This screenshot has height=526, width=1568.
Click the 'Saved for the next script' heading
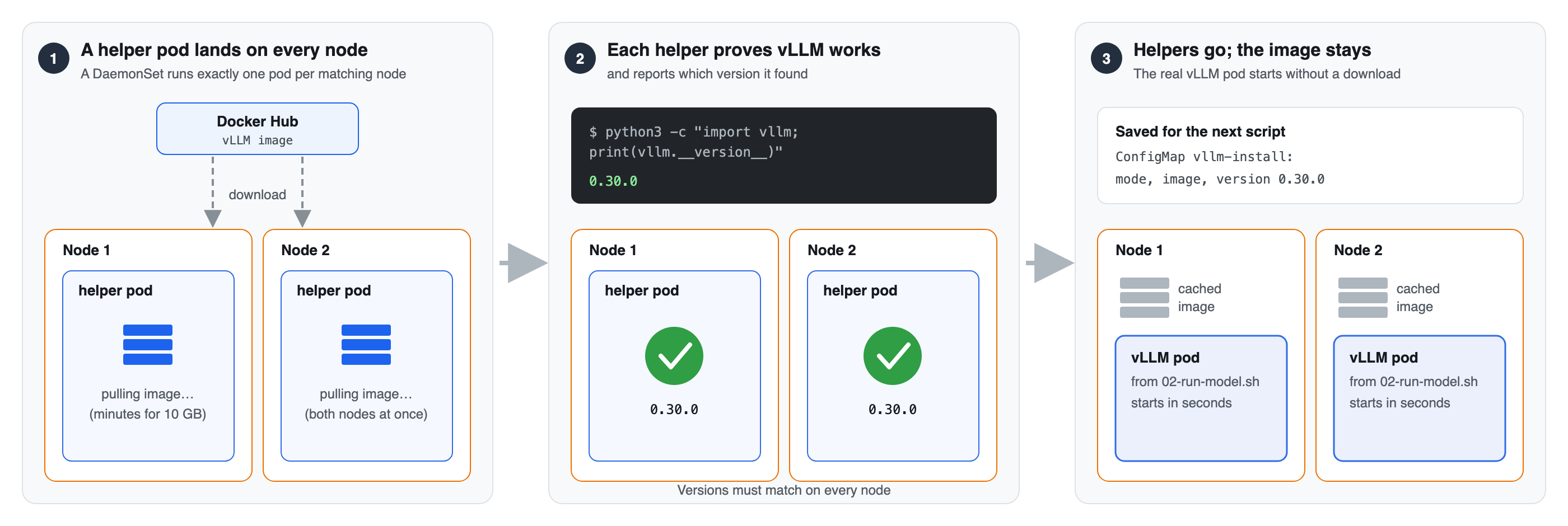1200,131
